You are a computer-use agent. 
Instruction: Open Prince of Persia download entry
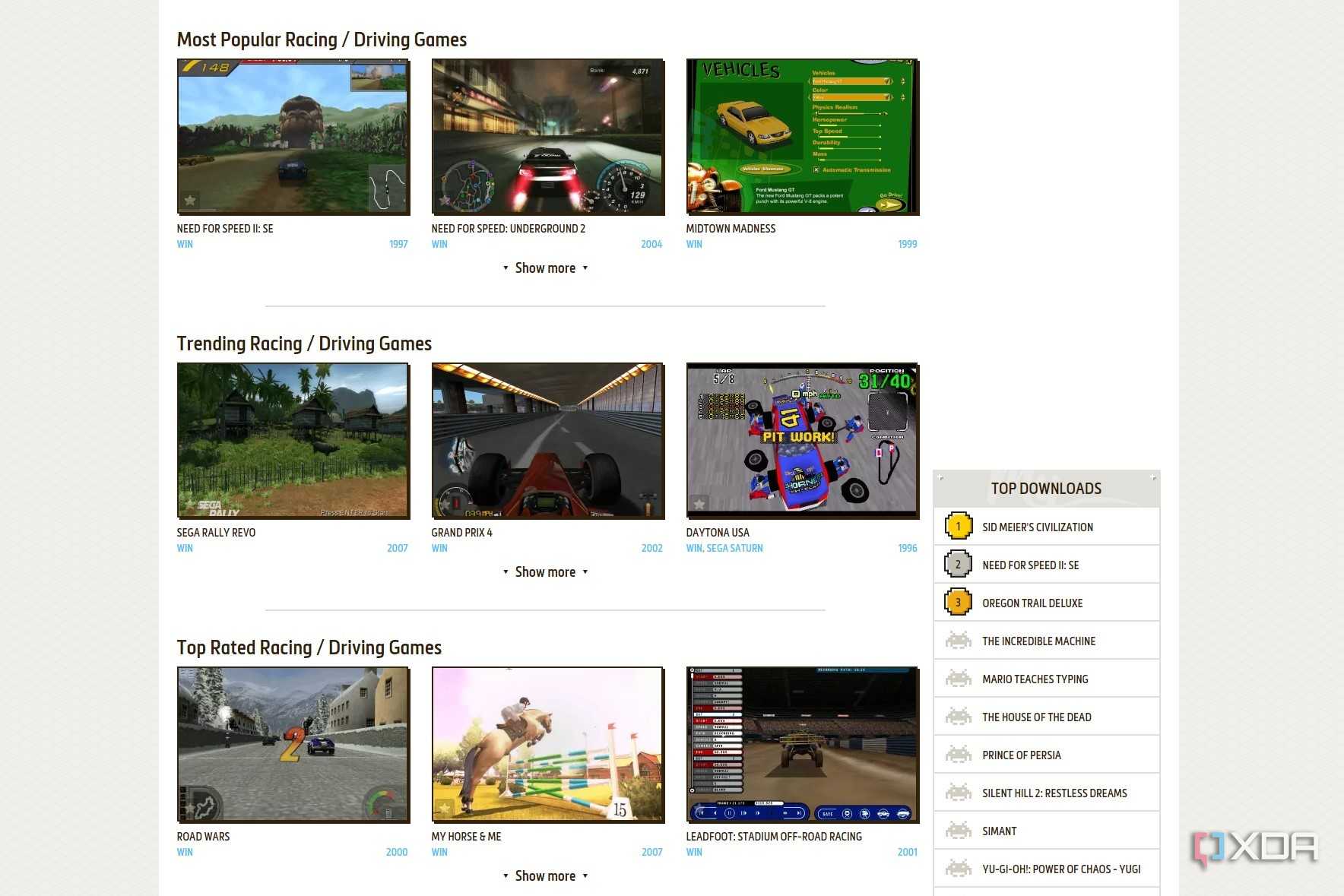click(1021, 755)
